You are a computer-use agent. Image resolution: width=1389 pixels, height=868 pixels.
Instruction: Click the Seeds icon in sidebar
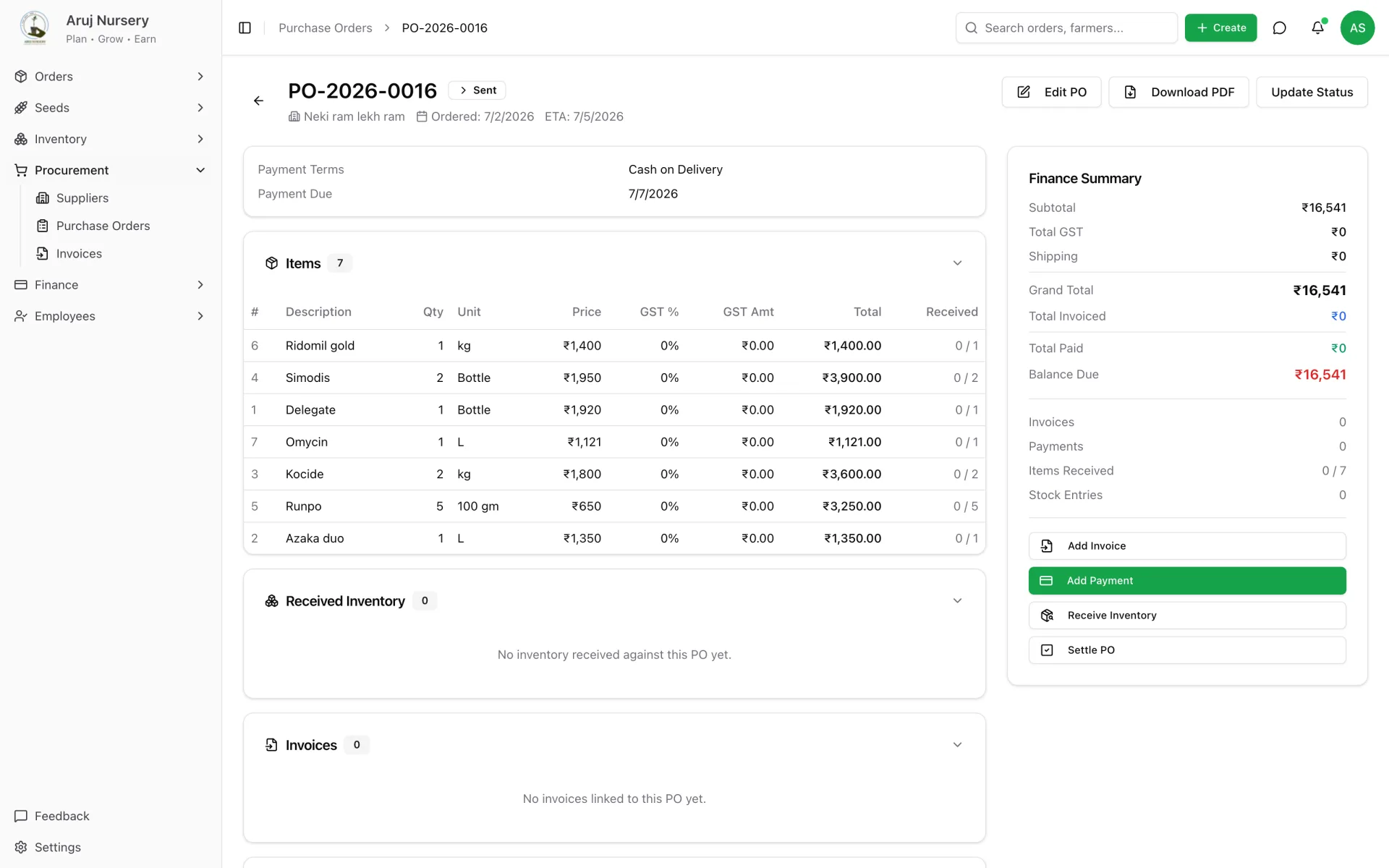click(21, 107)
